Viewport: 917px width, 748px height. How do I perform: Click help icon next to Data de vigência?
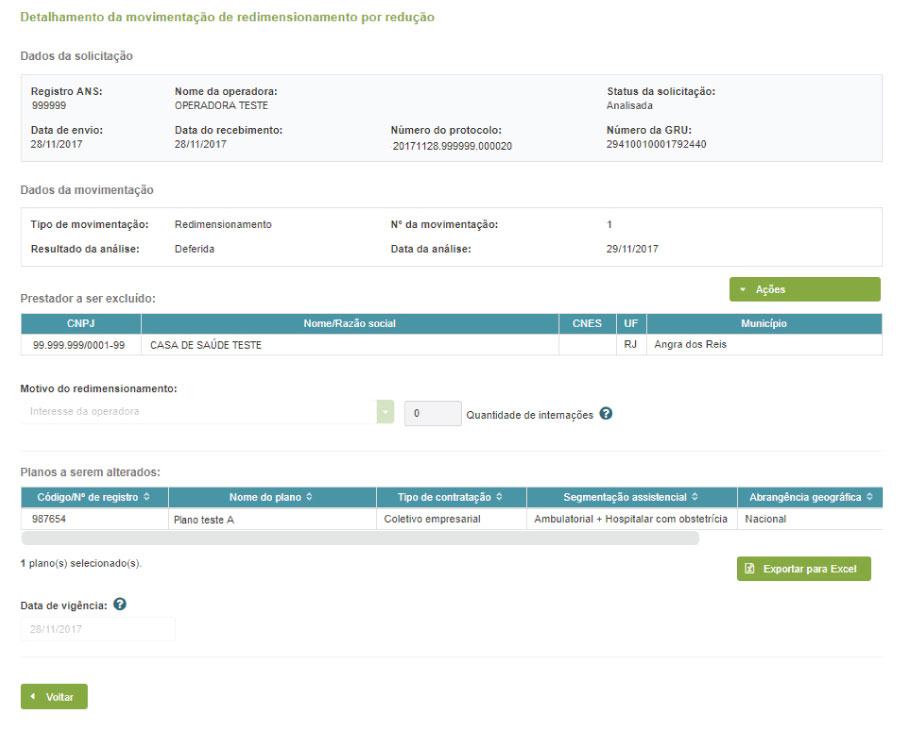point(120,605)
